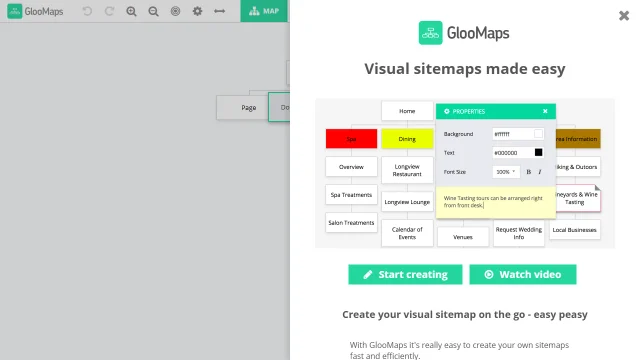Undo the last action
Image resolution: width=640 pixels, height=360 pixels.
pyautogui.click(x=87, y=11)
